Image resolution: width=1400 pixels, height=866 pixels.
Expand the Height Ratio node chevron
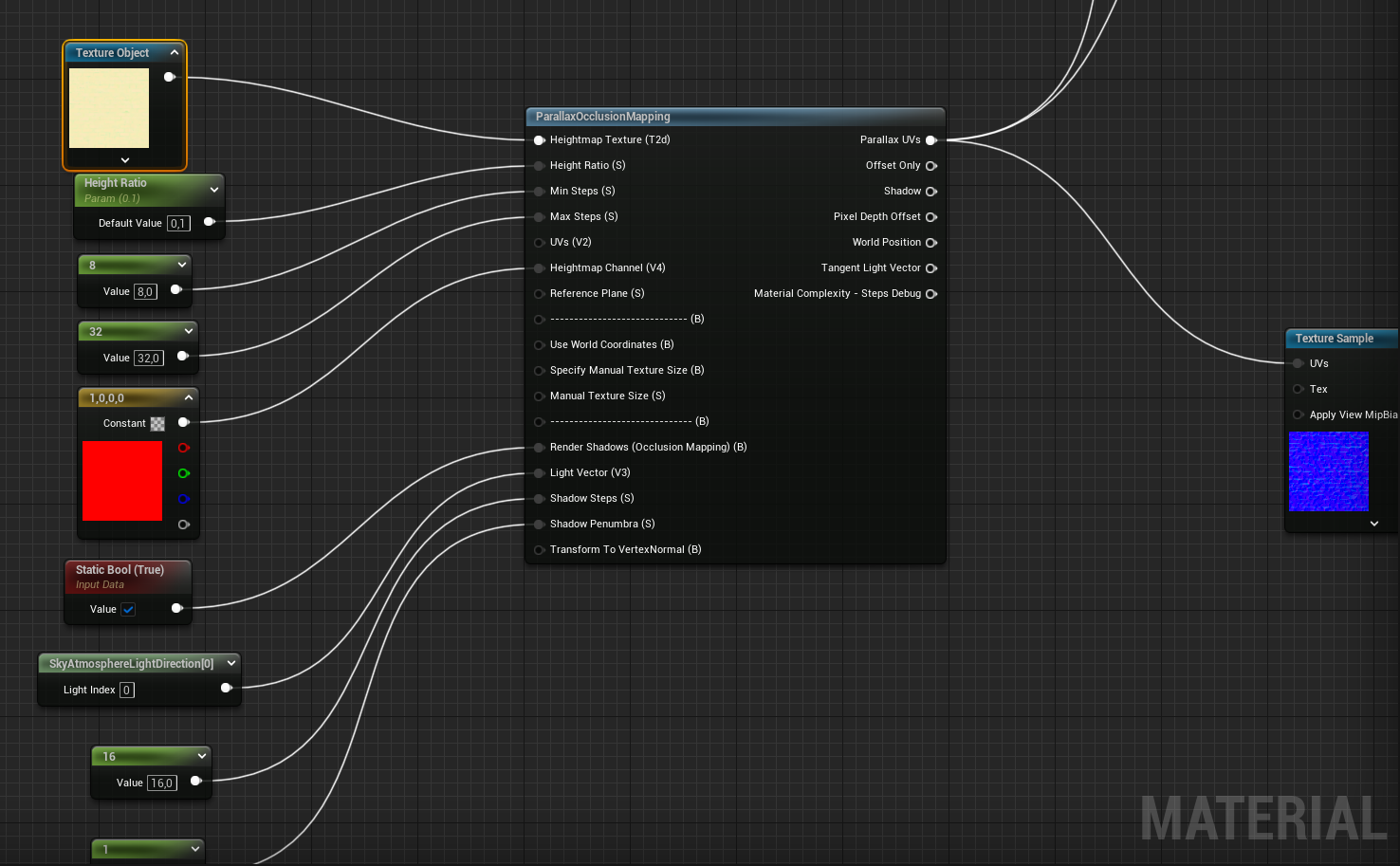click(214, 190)
